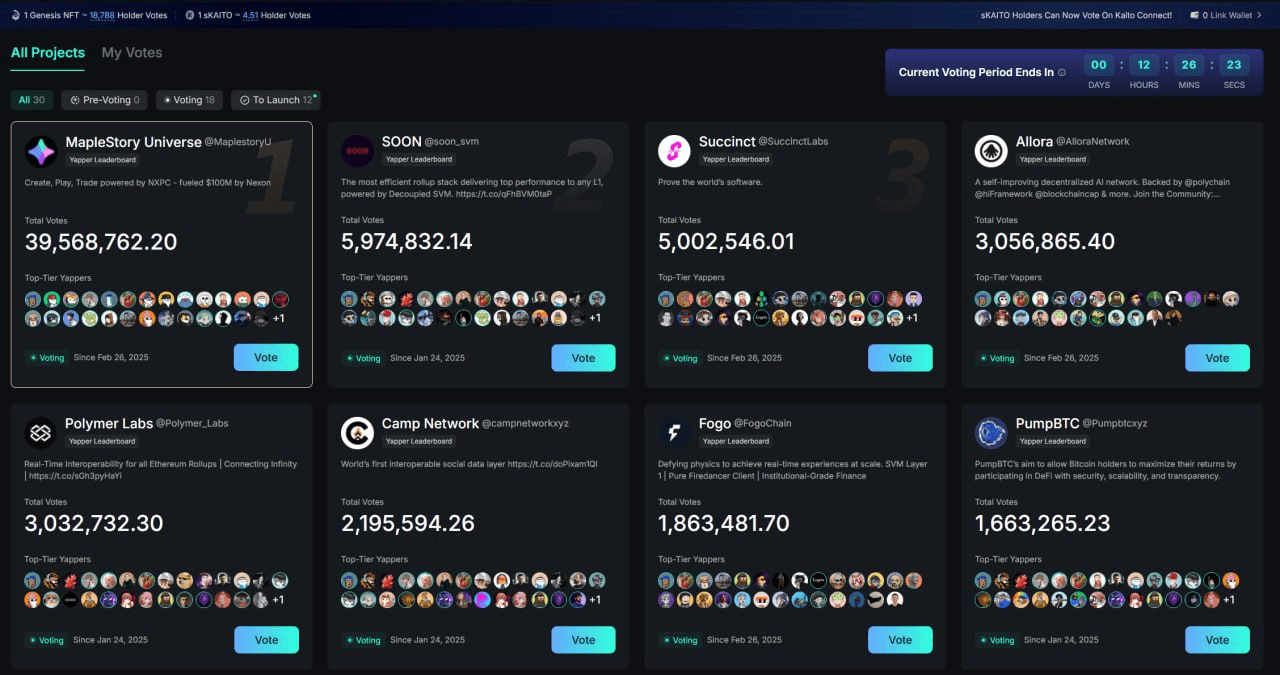Image resolution: width=1280 pixels, height=675 pixels.
Task: Filter projects by Pre-Voting
Action: pos(104,100)
